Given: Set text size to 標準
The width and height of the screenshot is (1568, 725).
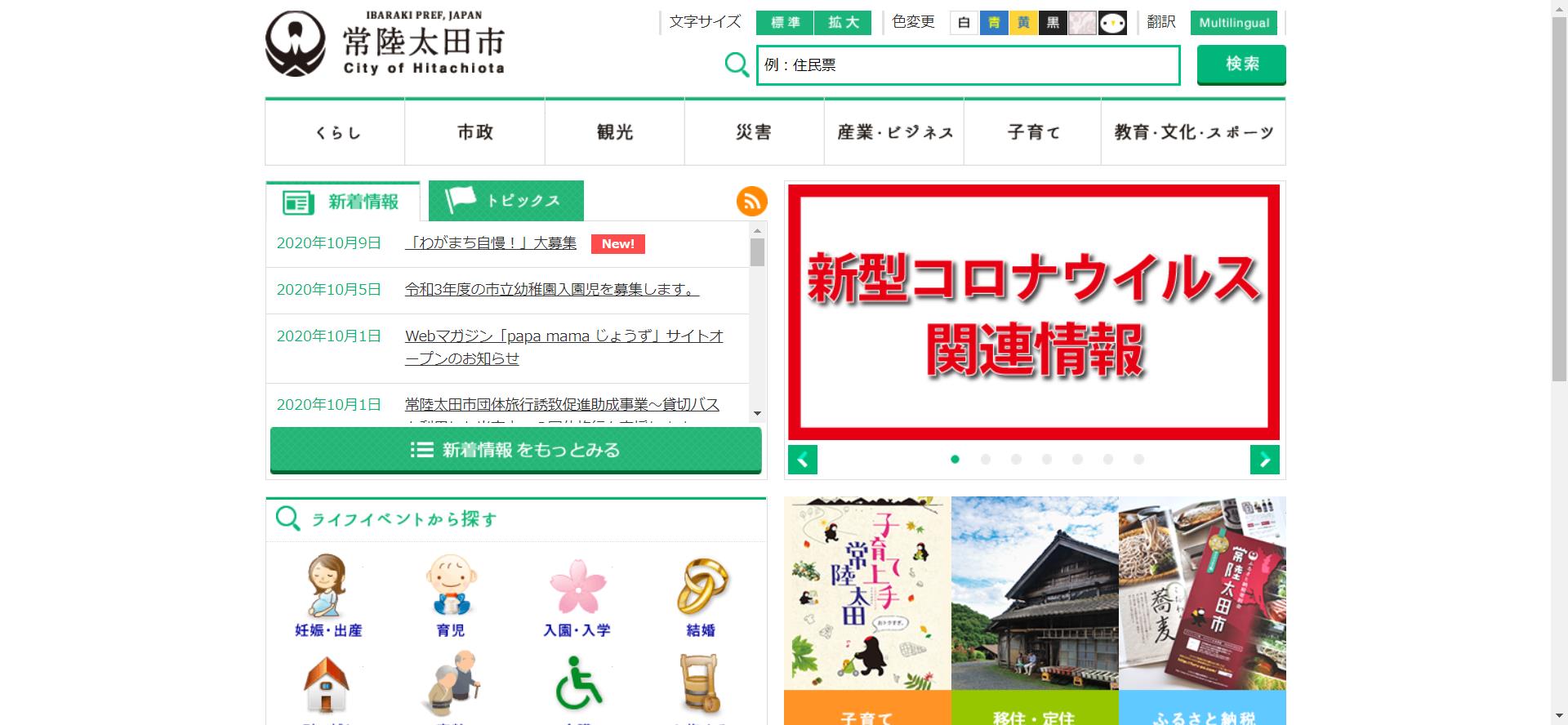Looking at the screenshot, I should point(785,23).
